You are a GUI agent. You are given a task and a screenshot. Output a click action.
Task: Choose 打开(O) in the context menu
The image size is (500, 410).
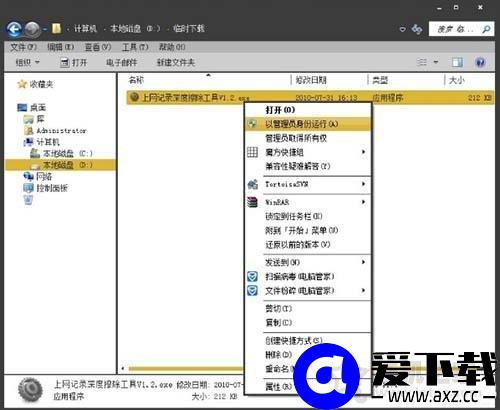tap(308, 110)
